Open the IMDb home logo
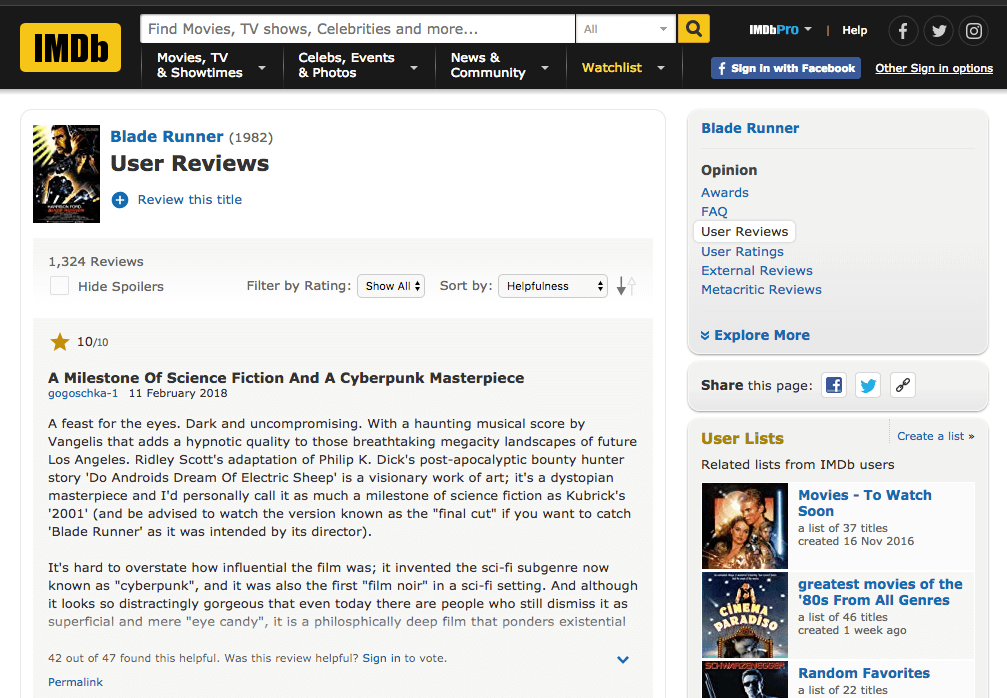Screen dimensions: 1007x698 coord(70,48)
